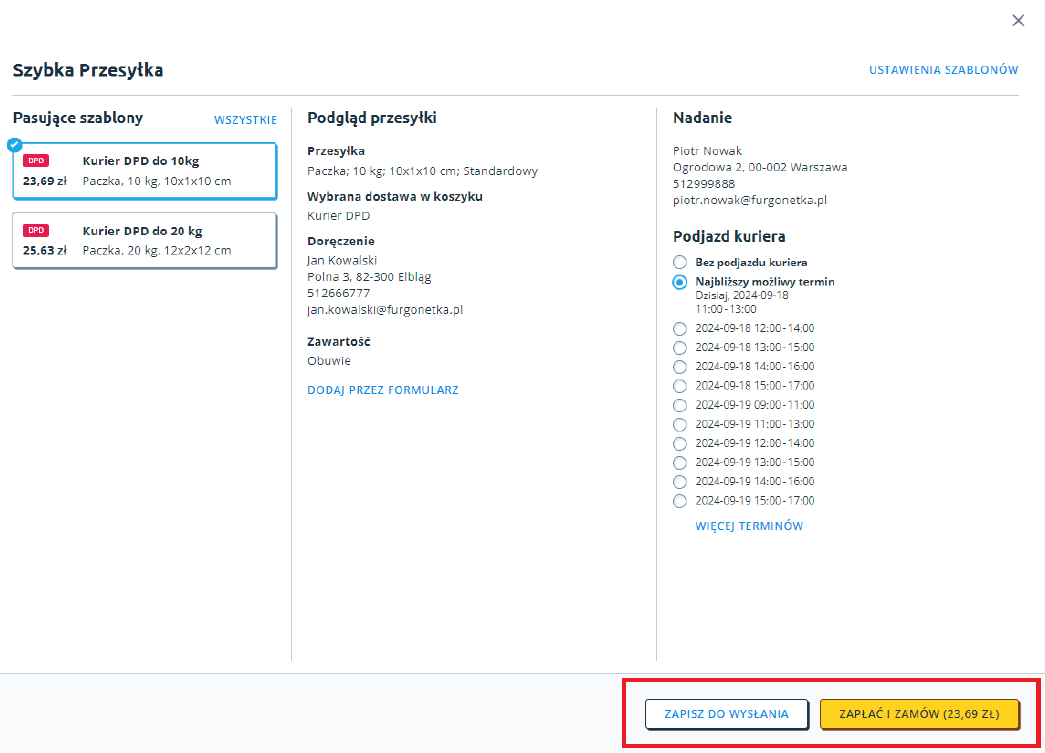
Task: Select Kurier DPD do 20 kg template
Action: [145, 240]
